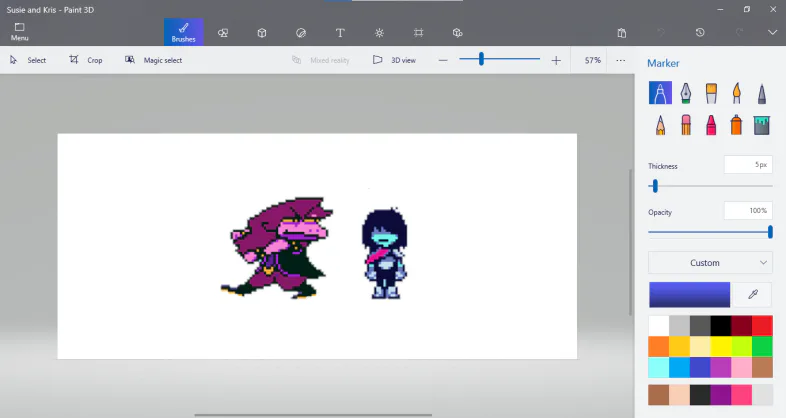The width and height of the screenshot is (786, 418).
Task: Pick the bright red color swatch
Action: pyautogui.click(x=762, y=326)
